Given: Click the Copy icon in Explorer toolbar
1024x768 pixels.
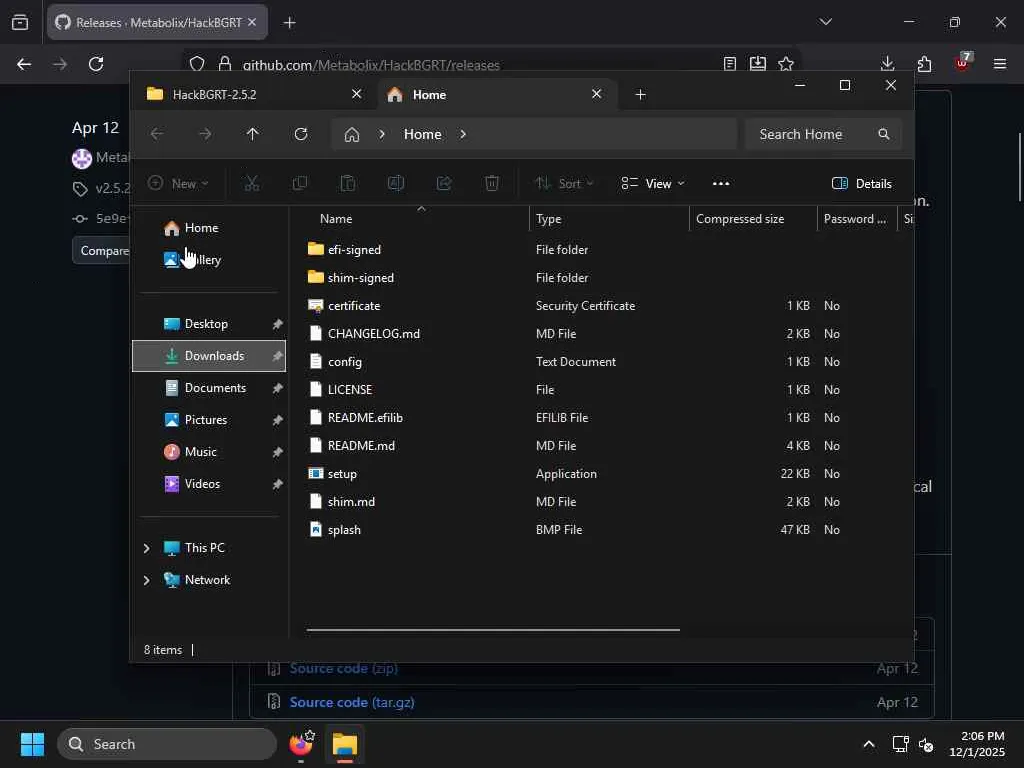Looking at the screenshot, I should (300, 184).
